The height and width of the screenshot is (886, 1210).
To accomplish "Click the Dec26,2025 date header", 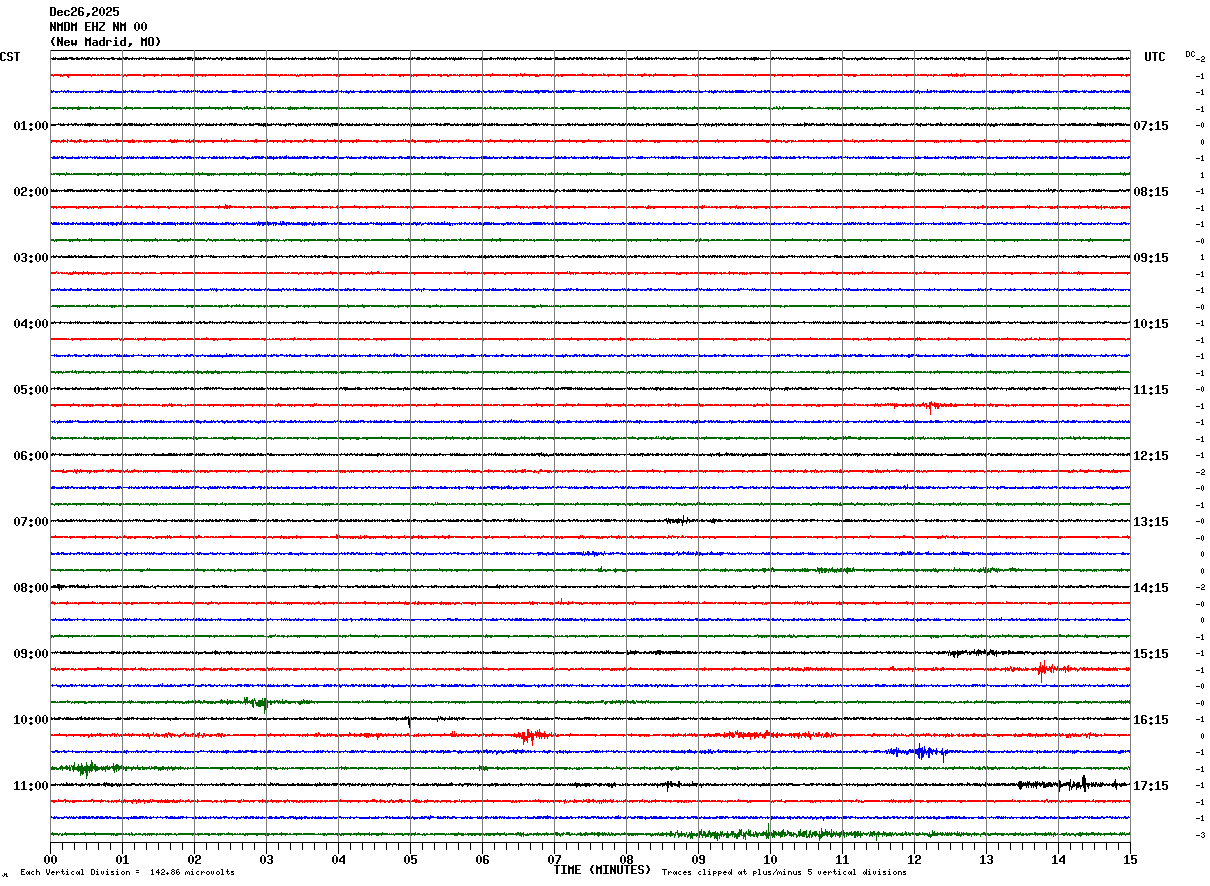I will (84, 12).
